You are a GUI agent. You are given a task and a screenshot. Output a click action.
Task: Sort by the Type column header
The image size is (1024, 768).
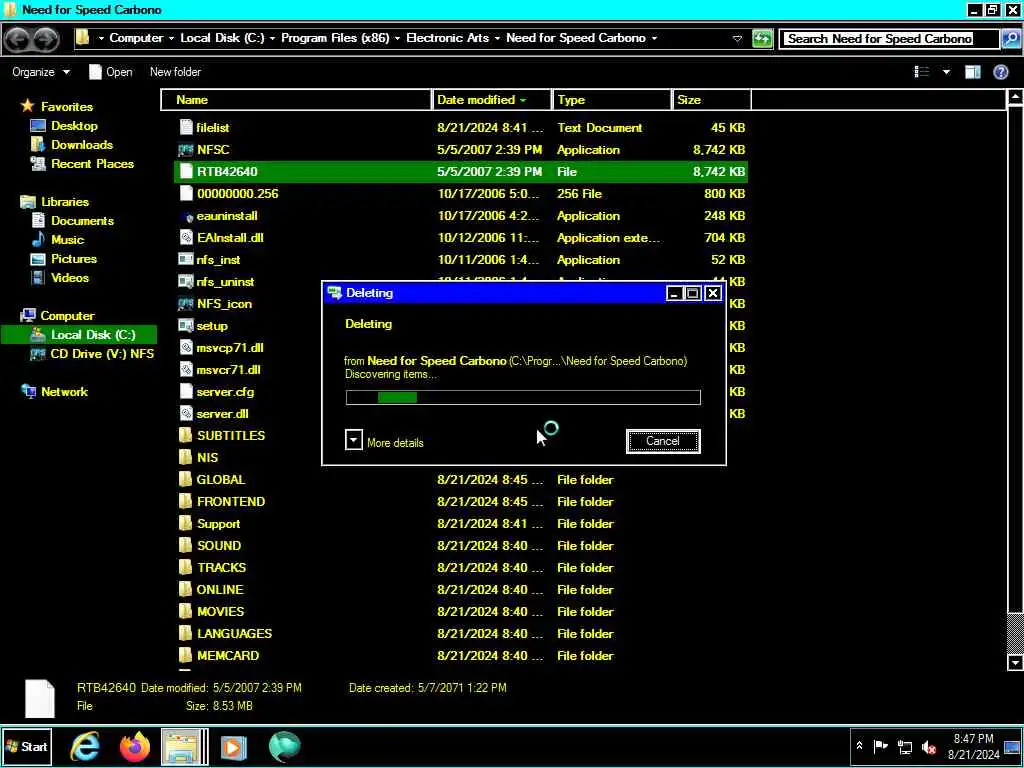612,100
